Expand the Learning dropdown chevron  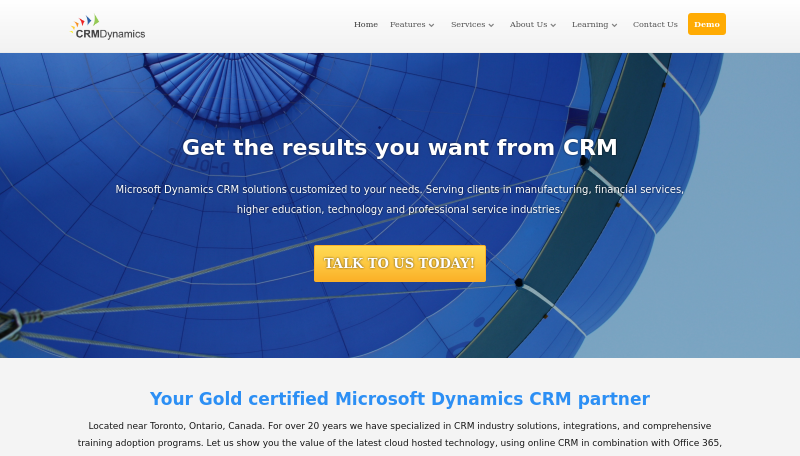(x=614, y=25)
